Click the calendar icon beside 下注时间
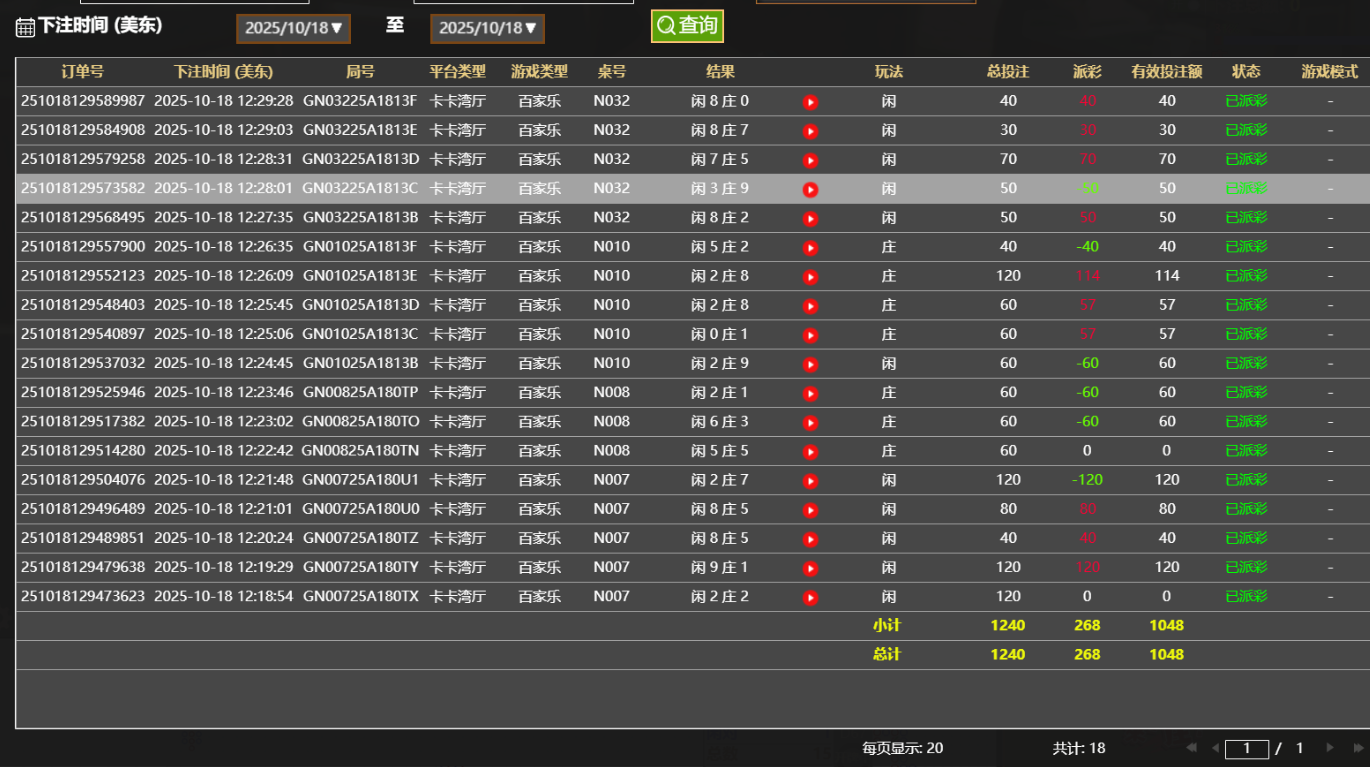 coord(25,28)
